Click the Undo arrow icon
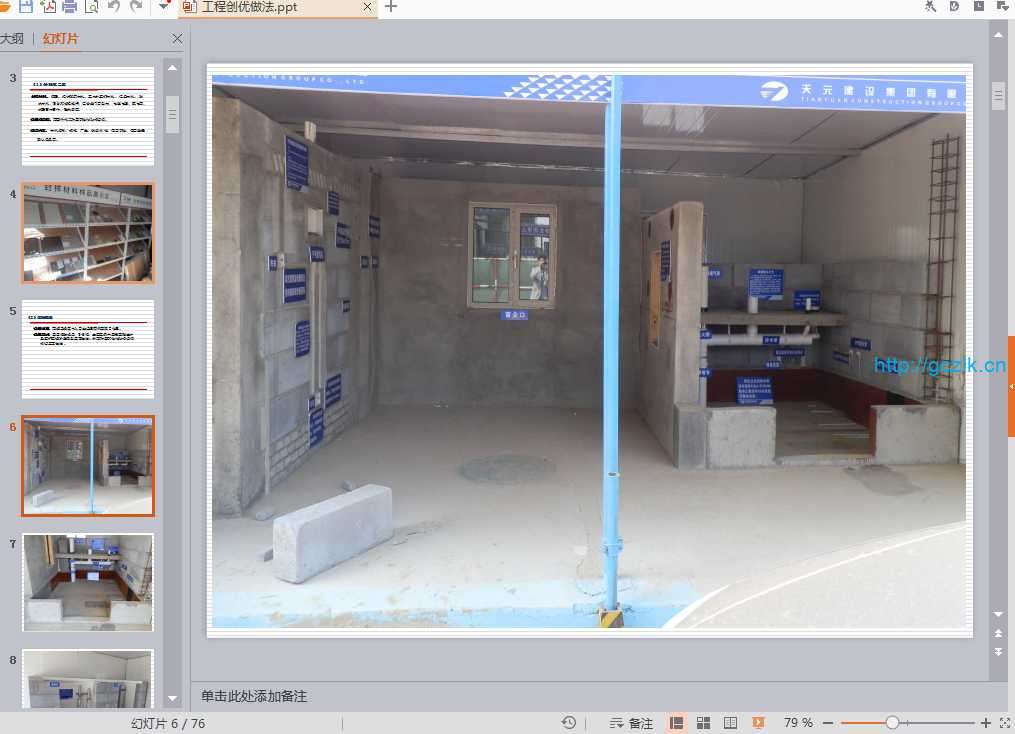1015x734 pixels. coord(113,6)
